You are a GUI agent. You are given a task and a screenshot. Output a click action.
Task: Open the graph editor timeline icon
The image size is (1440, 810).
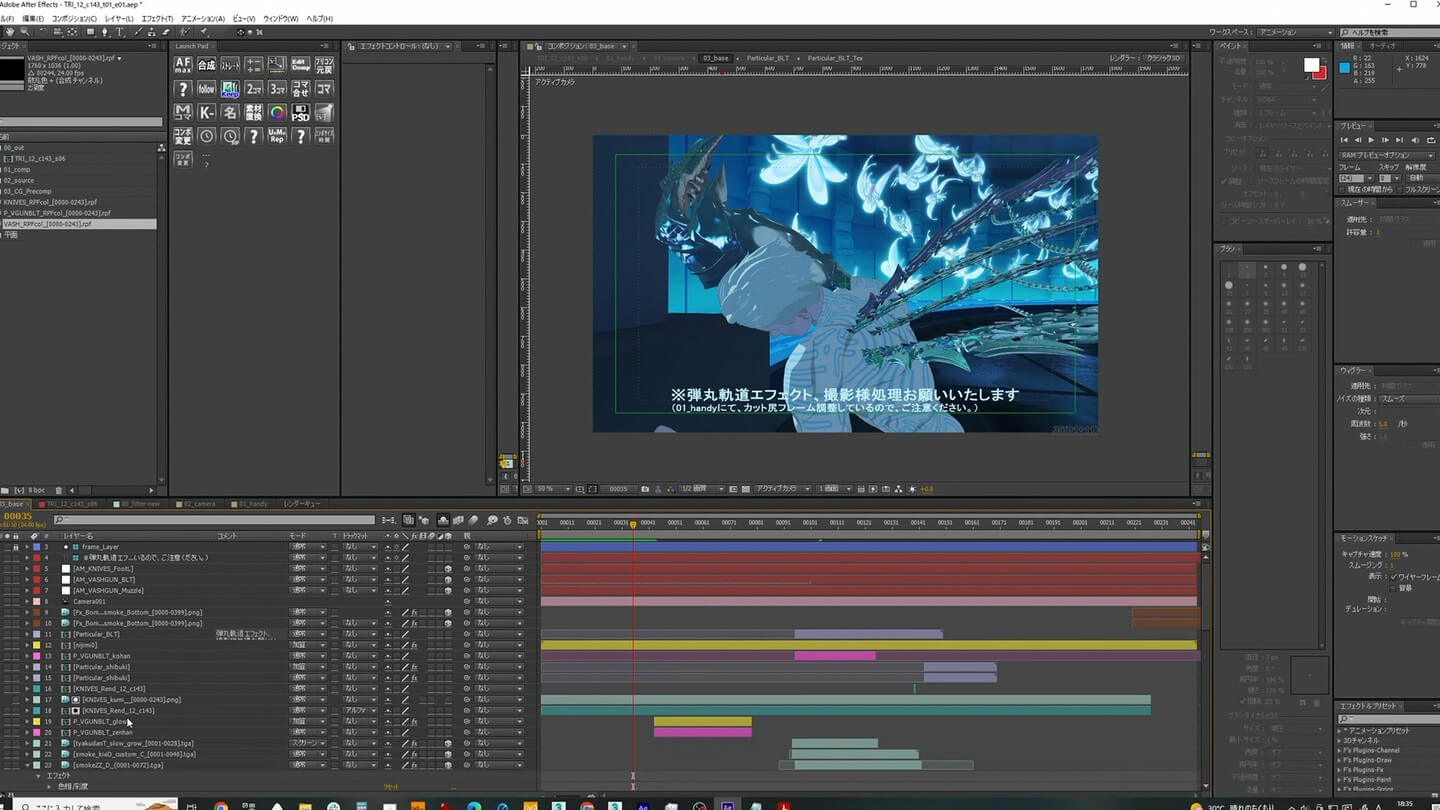[x=522, y=520]
